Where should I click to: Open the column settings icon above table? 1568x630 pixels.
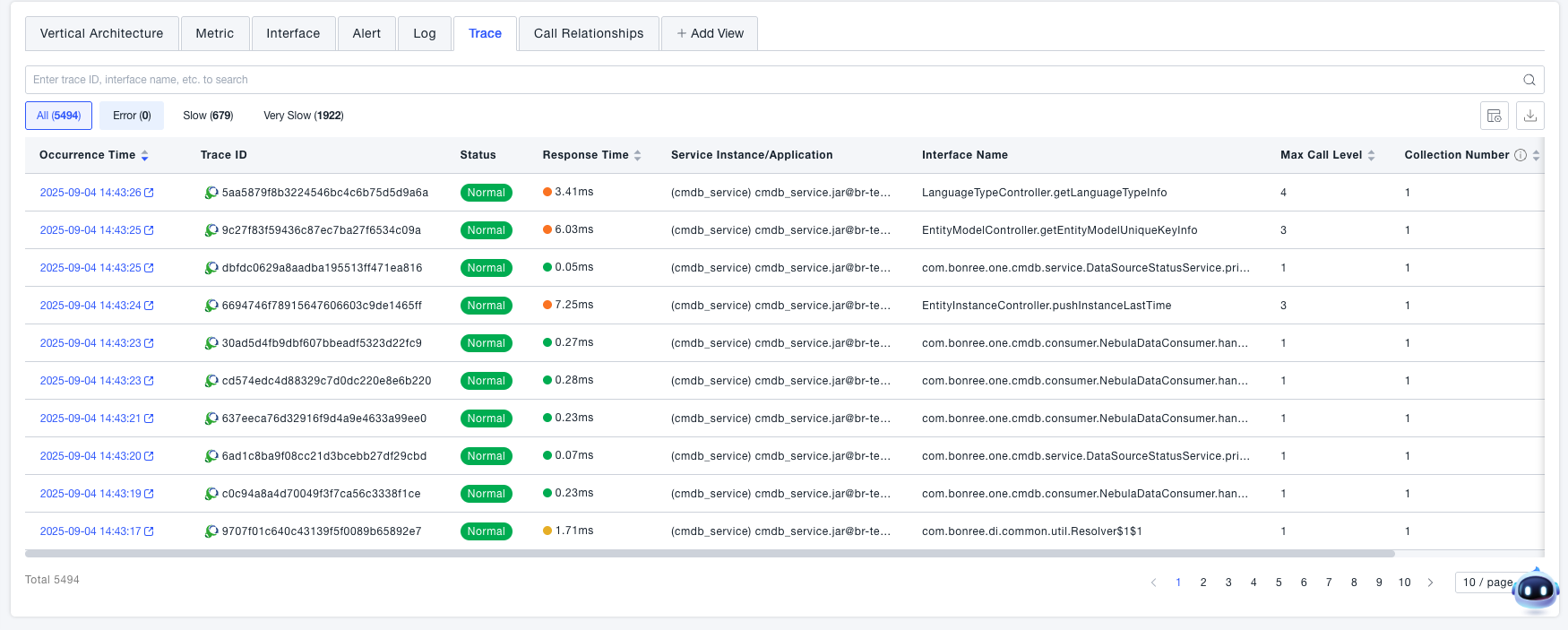tap(1494, 116)
